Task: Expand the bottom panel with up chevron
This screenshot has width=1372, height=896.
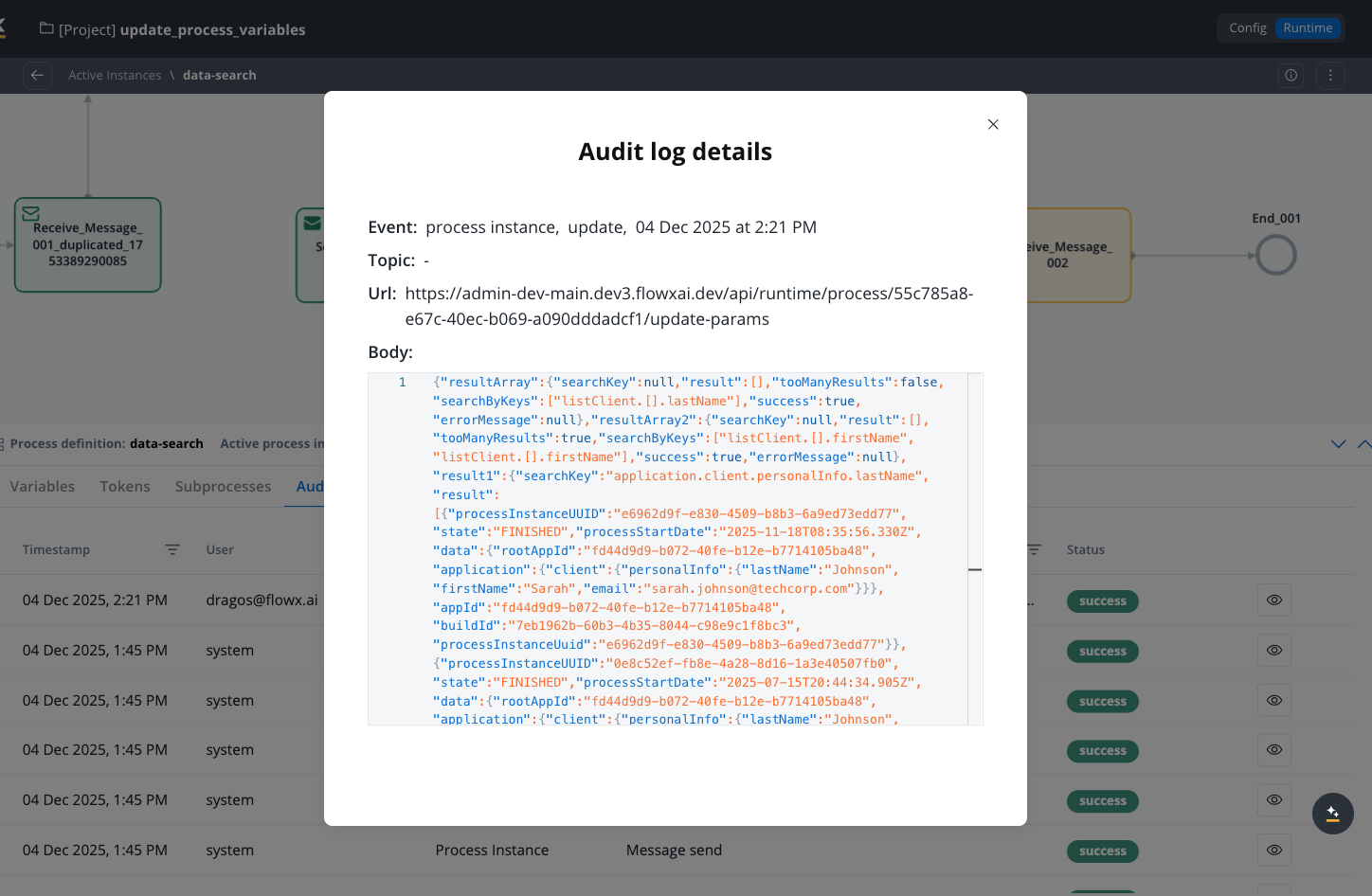Action: (x=1363, y=443)
